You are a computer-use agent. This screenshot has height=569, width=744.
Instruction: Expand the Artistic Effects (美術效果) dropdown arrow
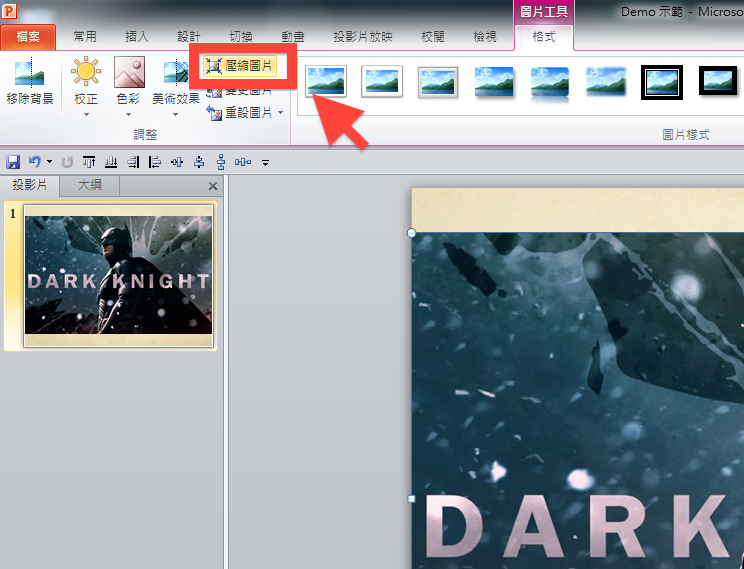click(175, 114)
